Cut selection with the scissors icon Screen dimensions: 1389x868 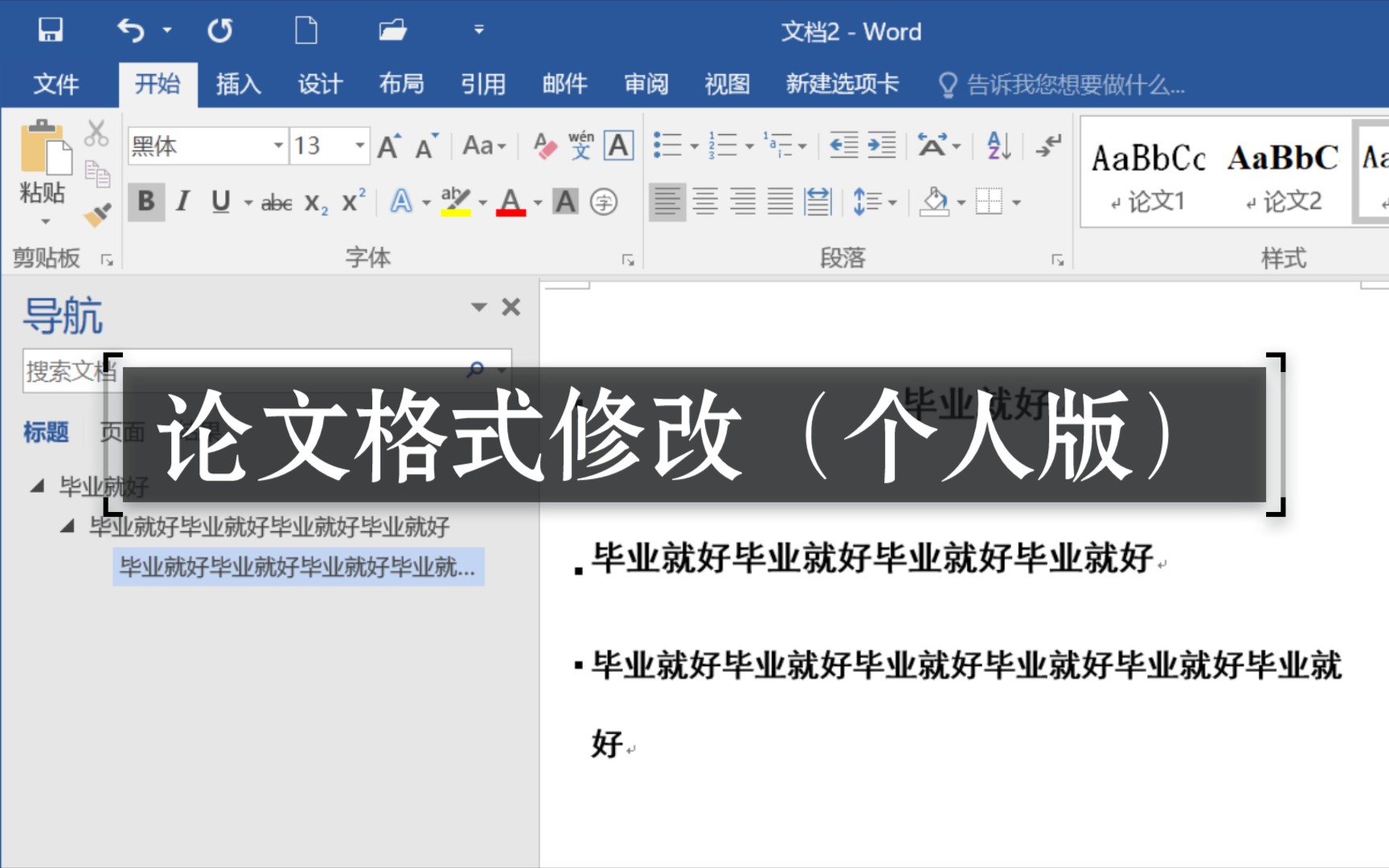tap(96, 133)
